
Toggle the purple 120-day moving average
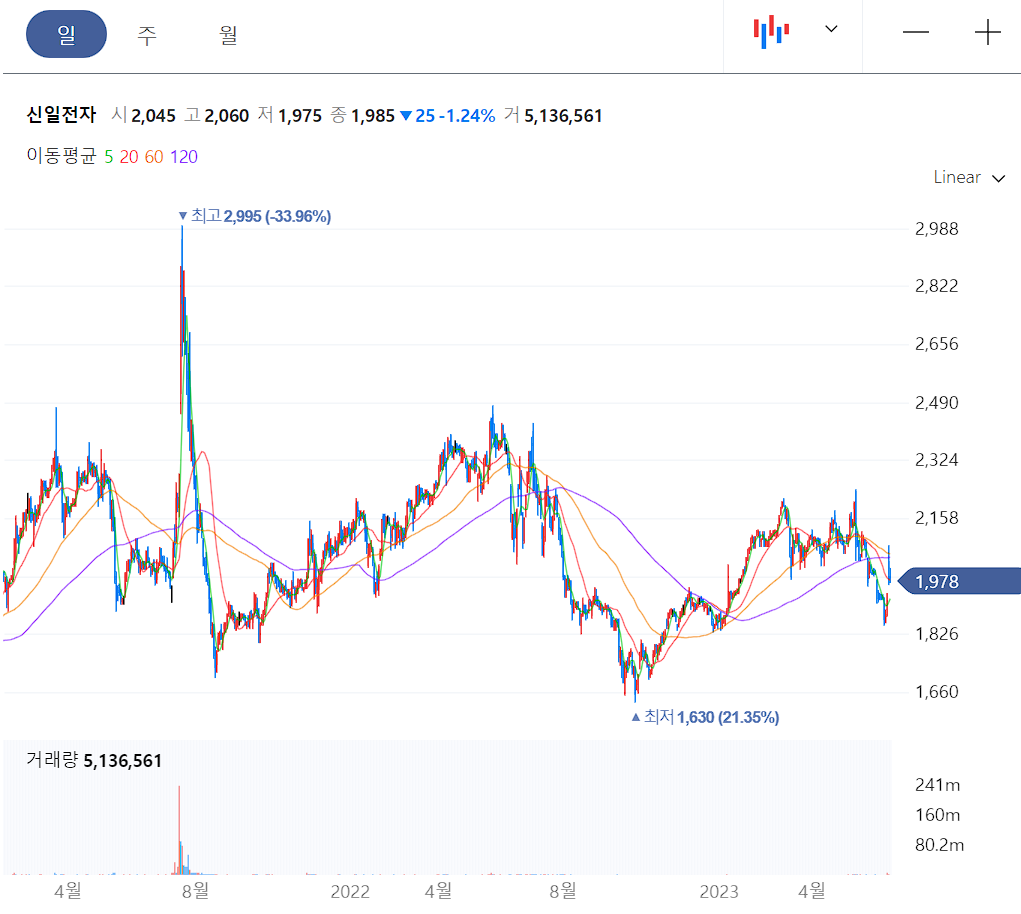(x=183, y=157)
